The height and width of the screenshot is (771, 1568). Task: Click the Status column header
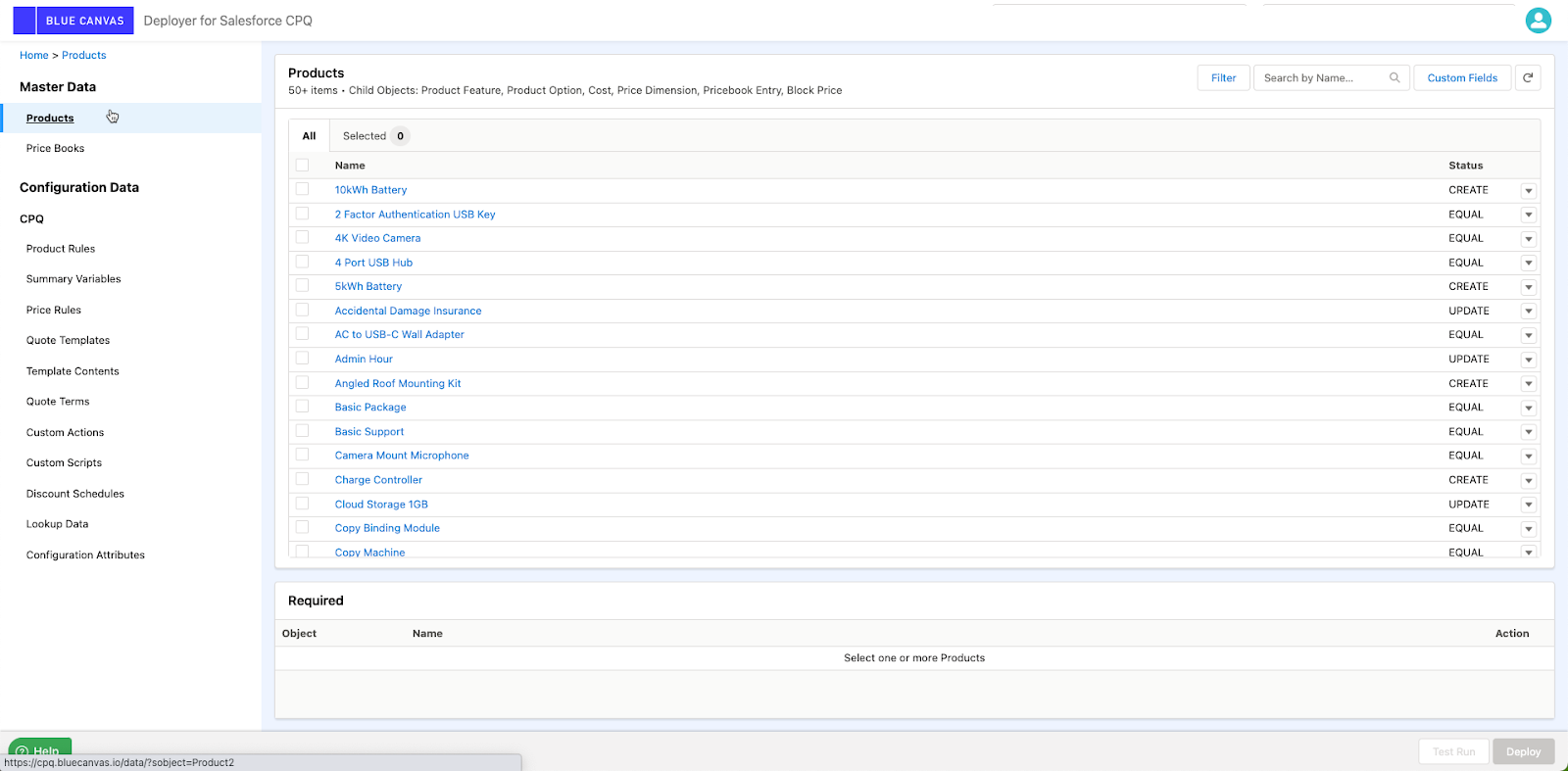coord(1466,166)
